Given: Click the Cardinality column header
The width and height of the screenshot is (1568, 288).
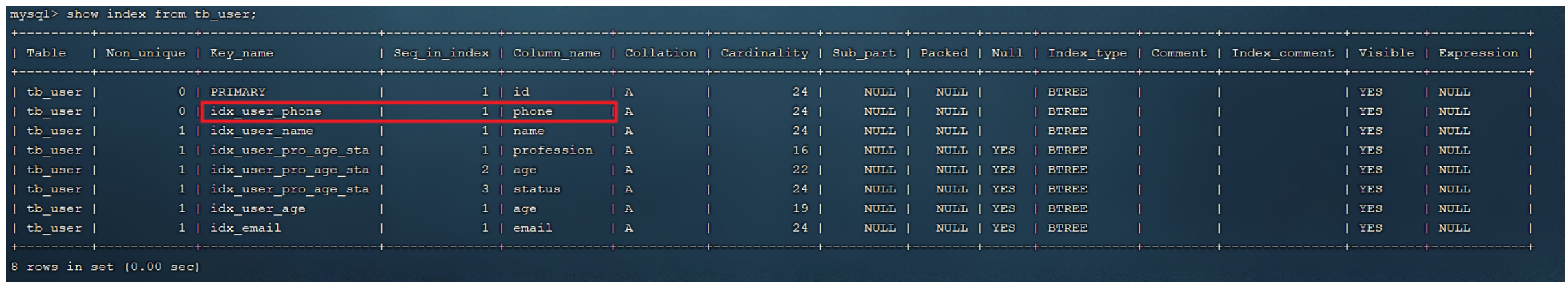Looking at the screenshot, I should [x=764, y=53].
